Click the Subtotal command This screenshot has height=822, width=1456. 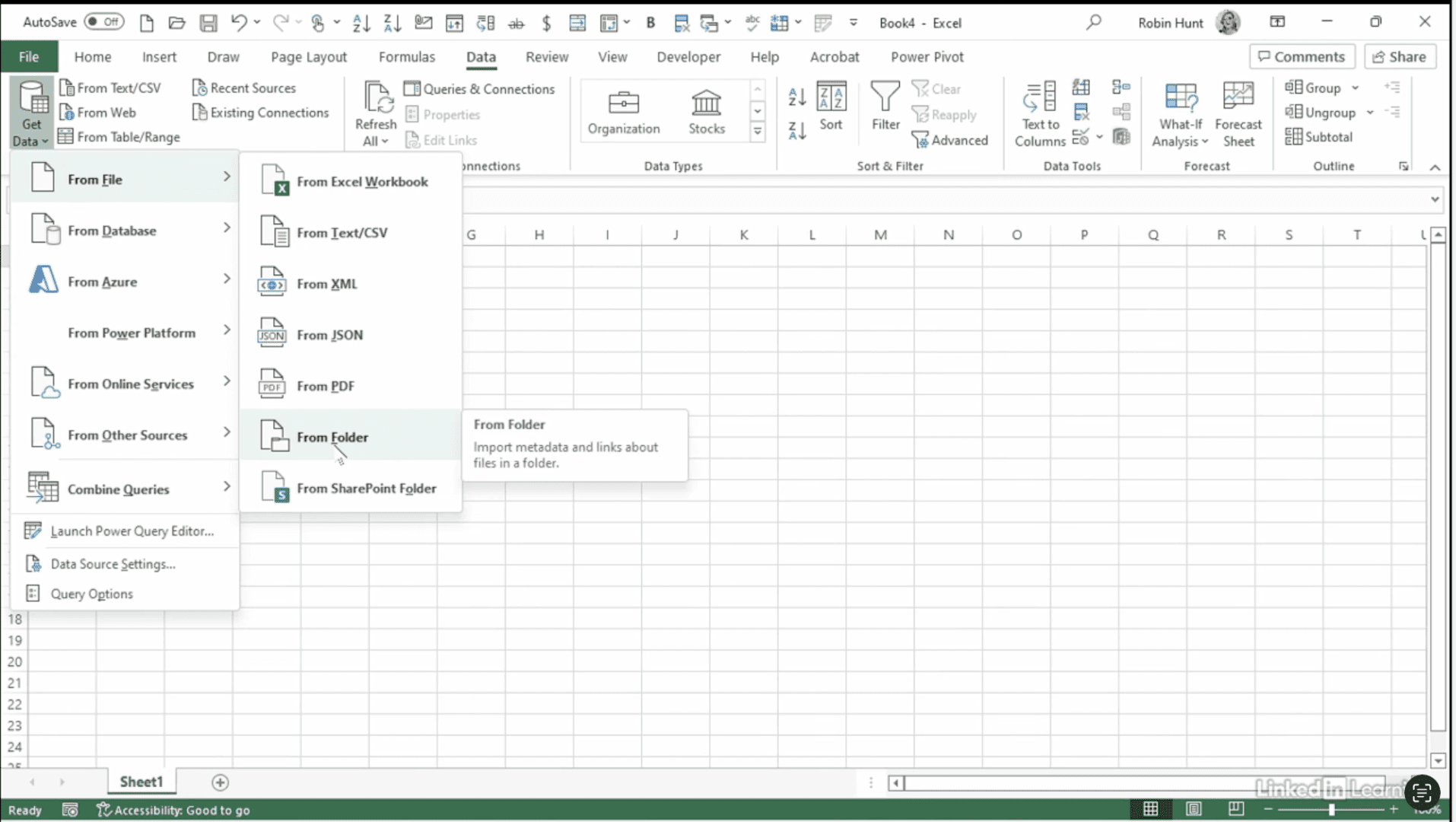pos(1319,137)
